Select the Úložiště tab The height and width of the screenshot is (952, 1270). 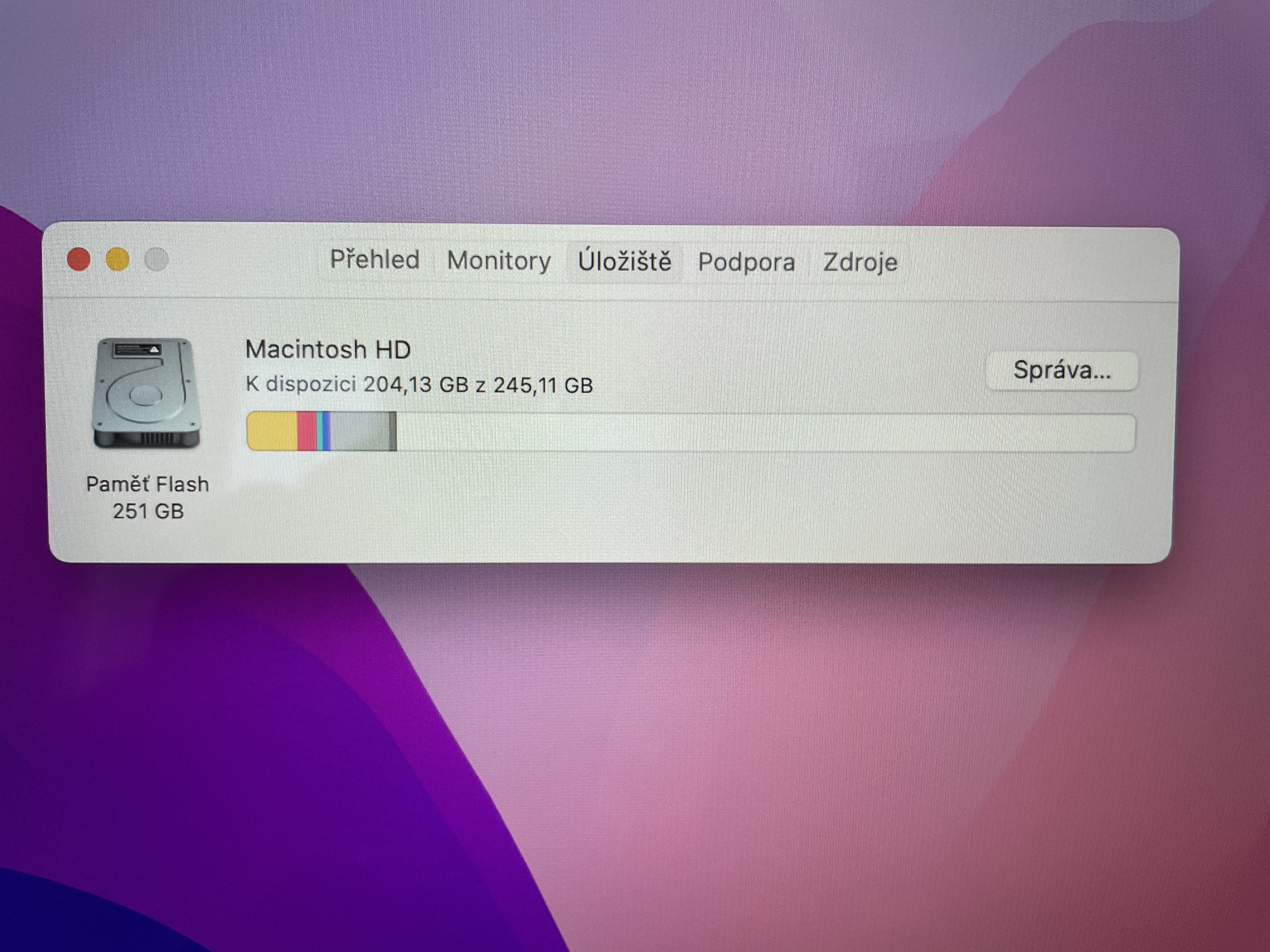pyautogui.click(x=624, y=262)
